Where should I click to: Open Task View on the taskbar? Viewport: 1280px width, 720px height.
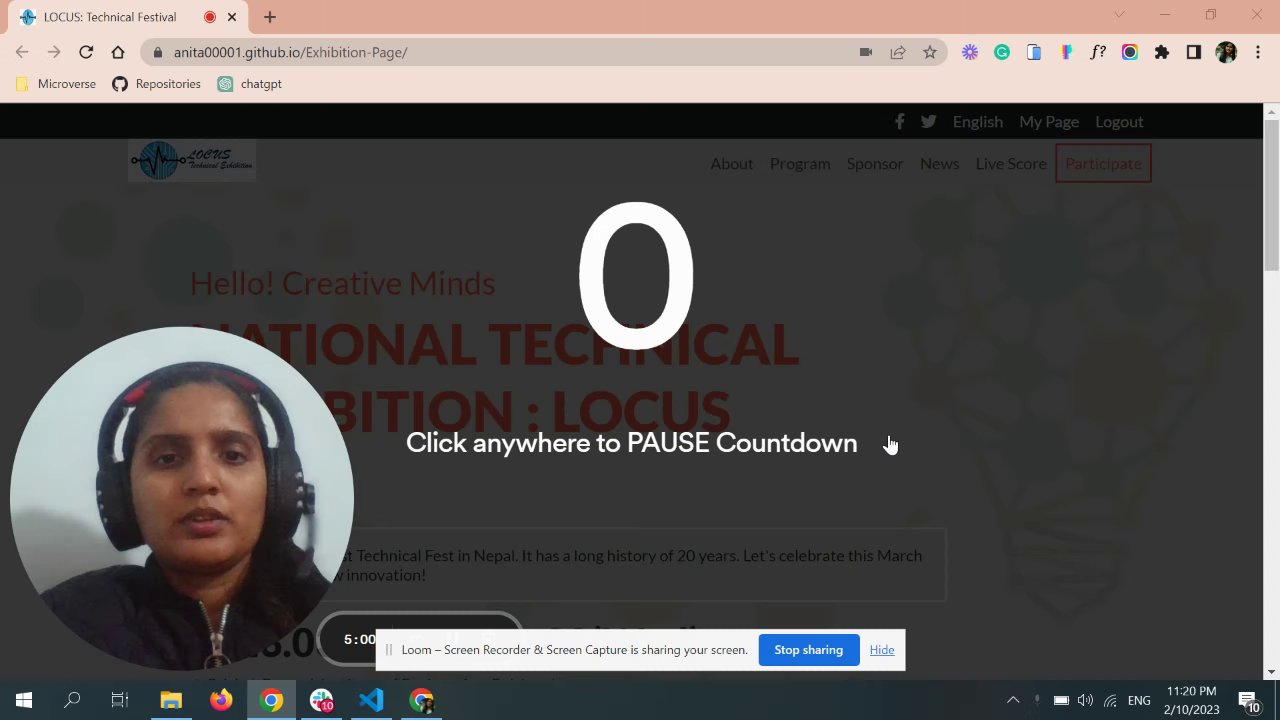120,700
